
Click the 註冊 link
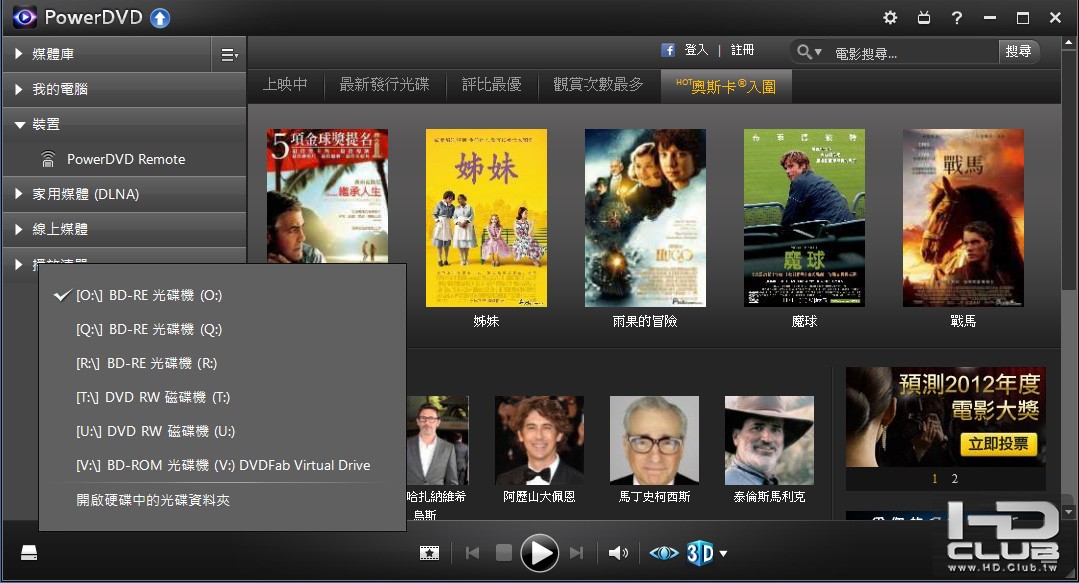[x=743, y=50]
